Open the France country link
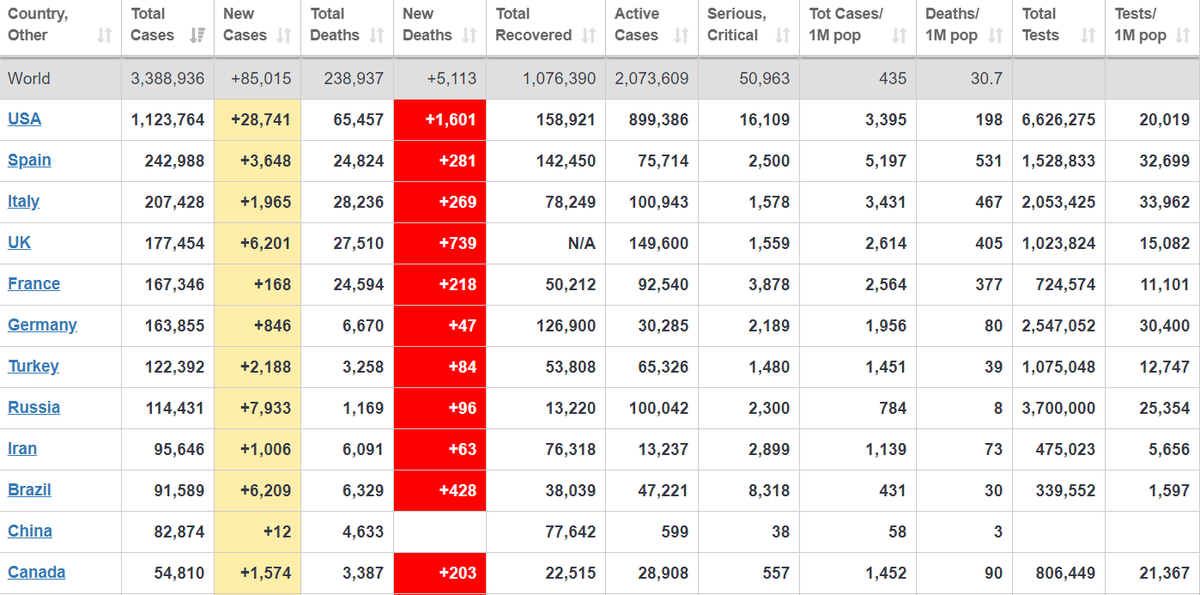The image size is (1200, 595). pos(34,284)
